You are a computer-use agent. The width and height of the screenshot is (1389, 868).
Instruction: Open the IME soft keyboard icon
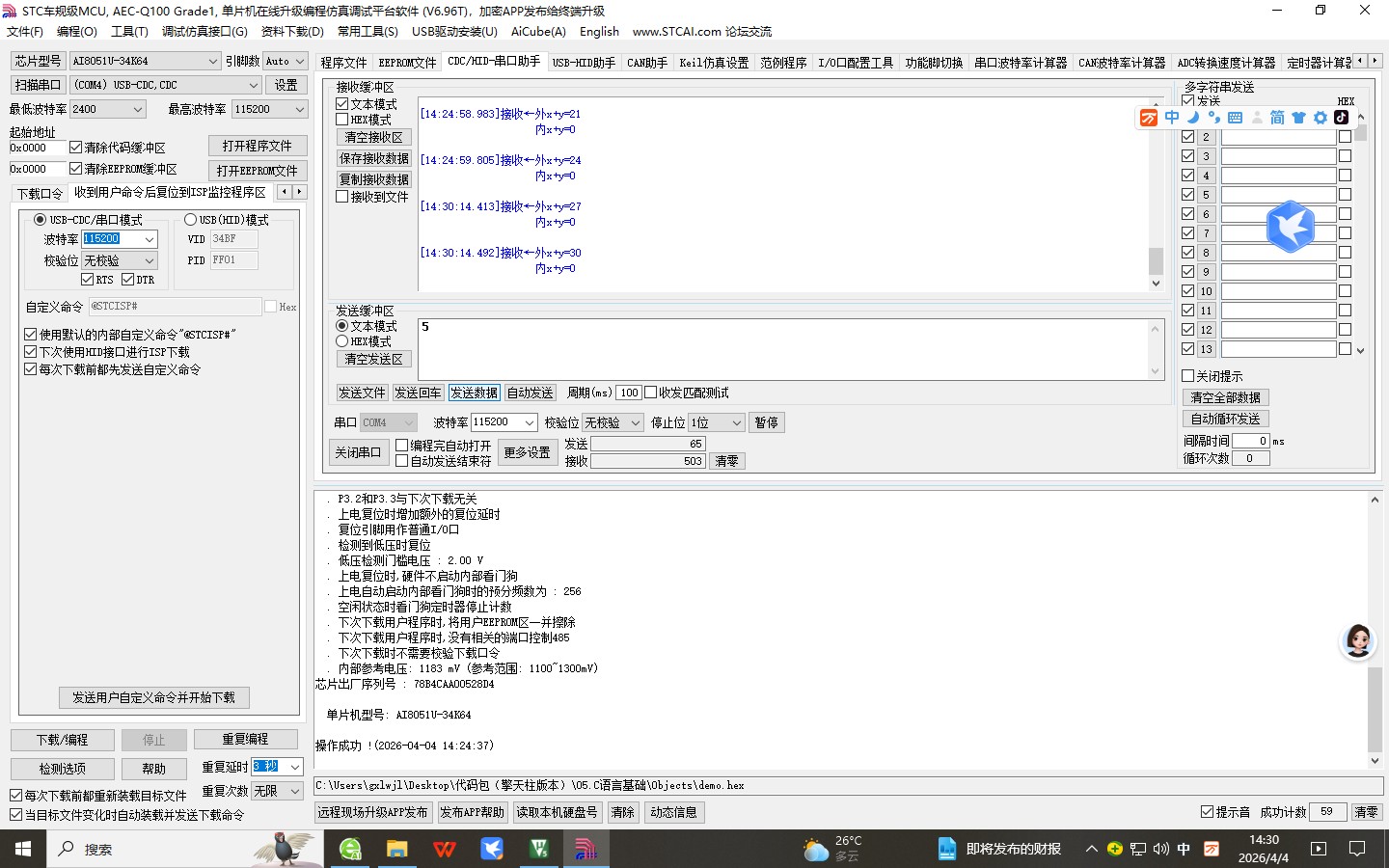tap(1235, 118)
